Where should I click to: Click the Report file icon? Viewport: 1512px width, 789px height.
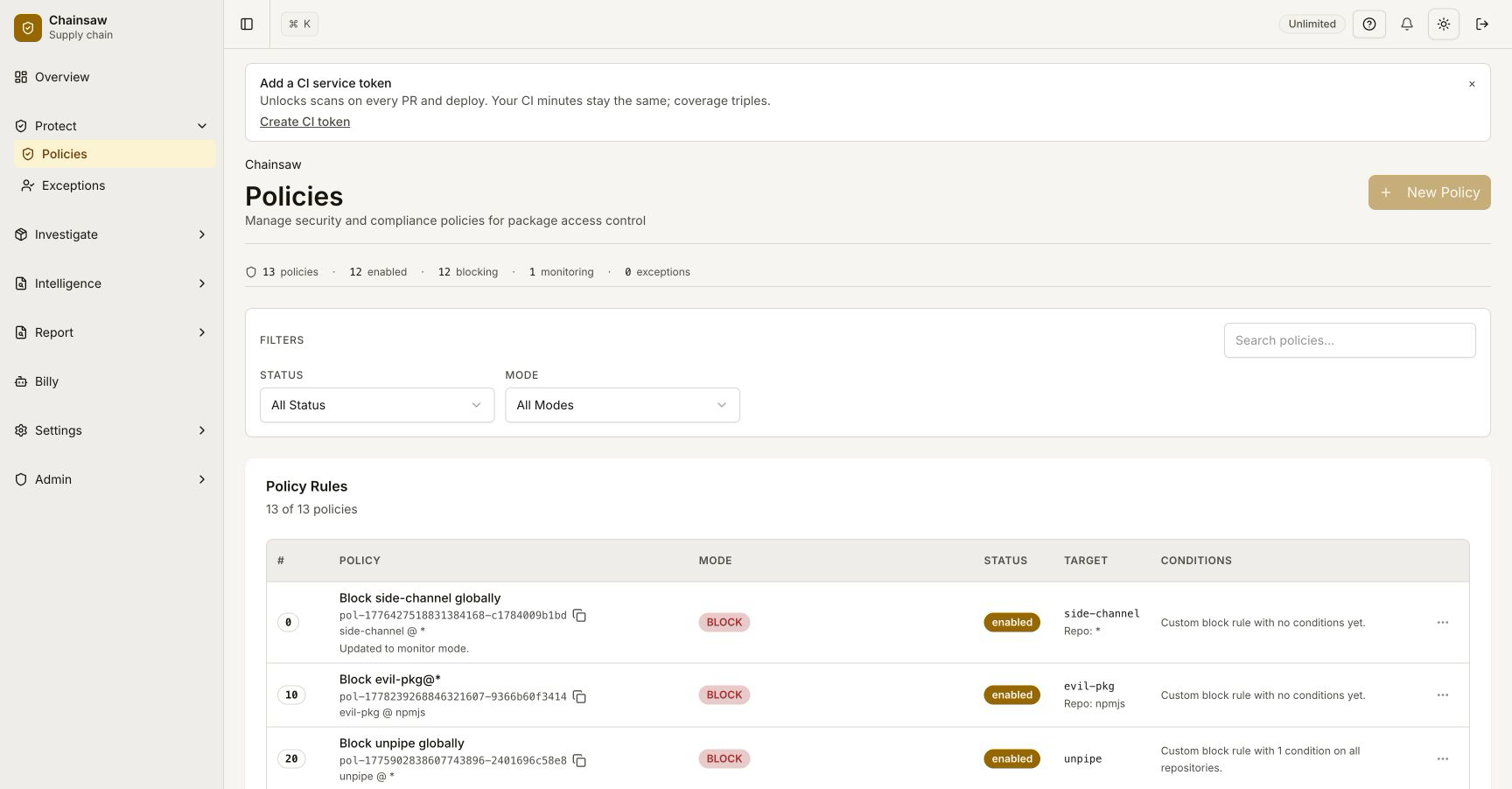click(21, 332)
